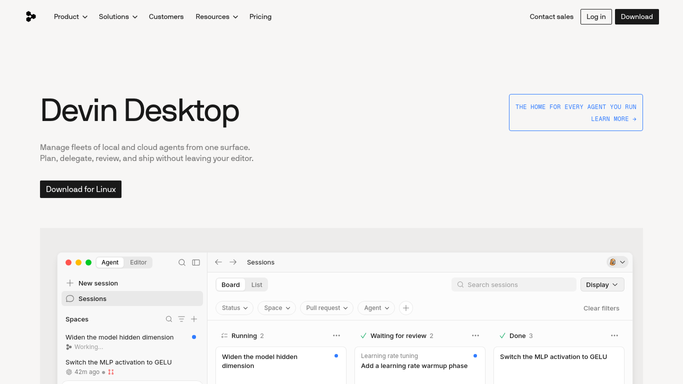This screenshot has width=683, height=384.
Task: Click the red icon beside 42m ago
Action: (111, 372)
